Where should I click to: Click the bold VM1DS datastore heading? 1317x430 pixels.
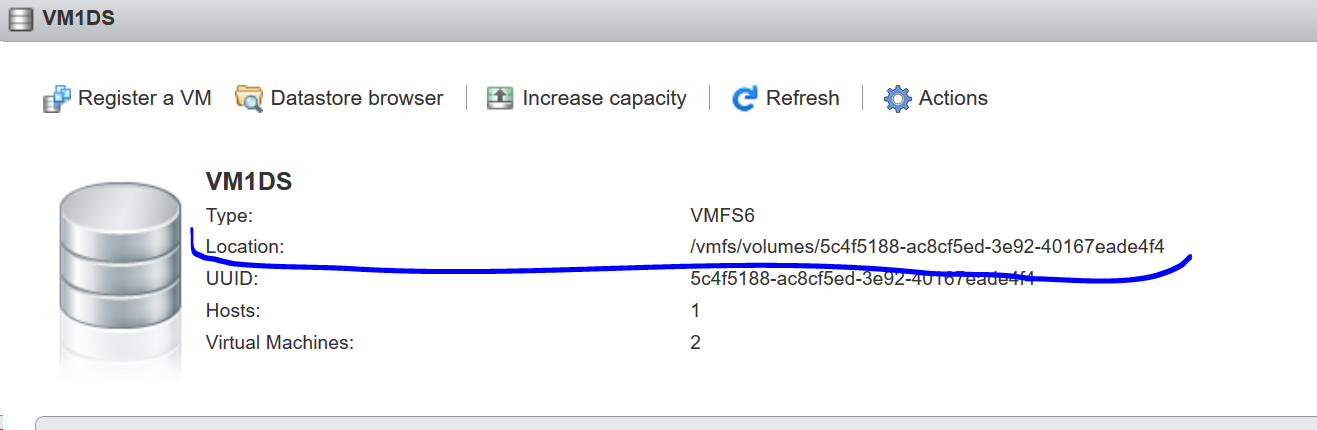(x=248, y=181)
